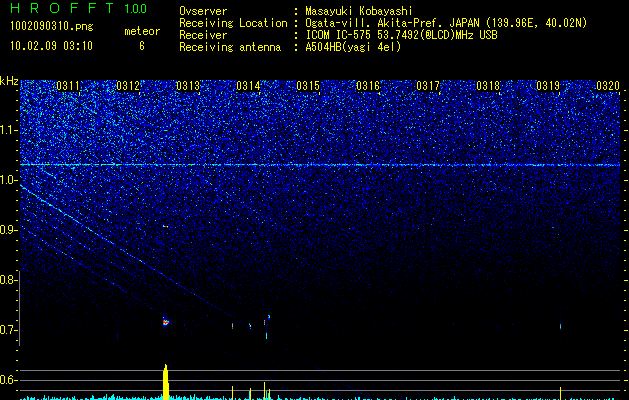Select antenna value A504HB(yagi 4el)

pyautogui.click(x=353, y=47)
